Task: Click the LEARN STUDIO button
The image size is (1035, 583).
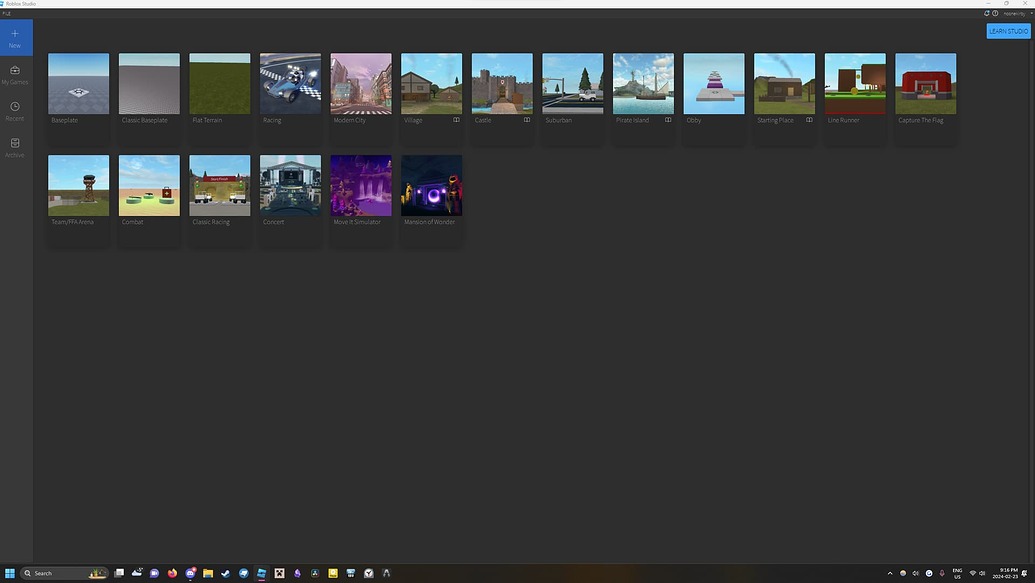Action: click(1008, 31)
